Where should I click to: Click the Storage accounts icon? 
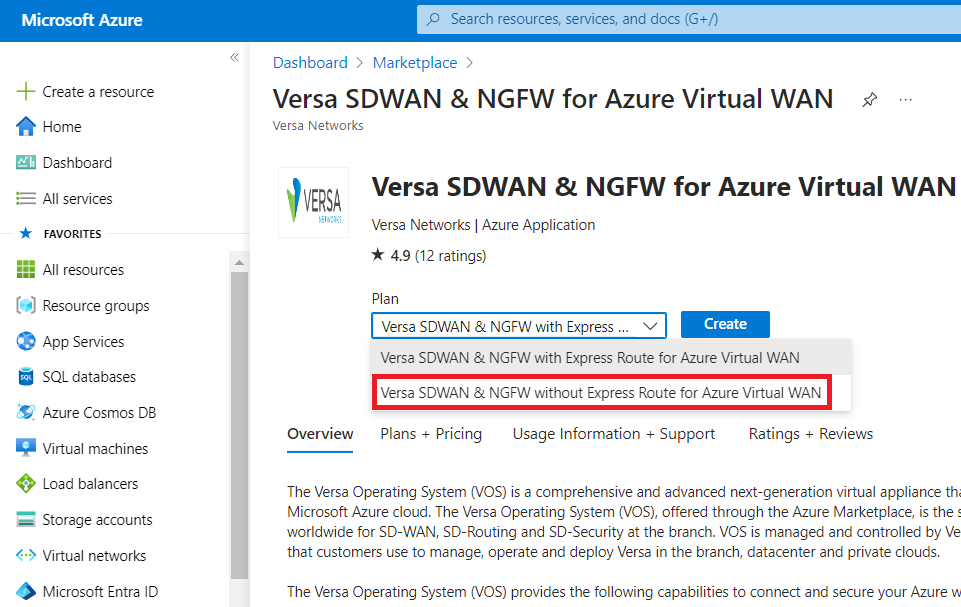(26, 519)
